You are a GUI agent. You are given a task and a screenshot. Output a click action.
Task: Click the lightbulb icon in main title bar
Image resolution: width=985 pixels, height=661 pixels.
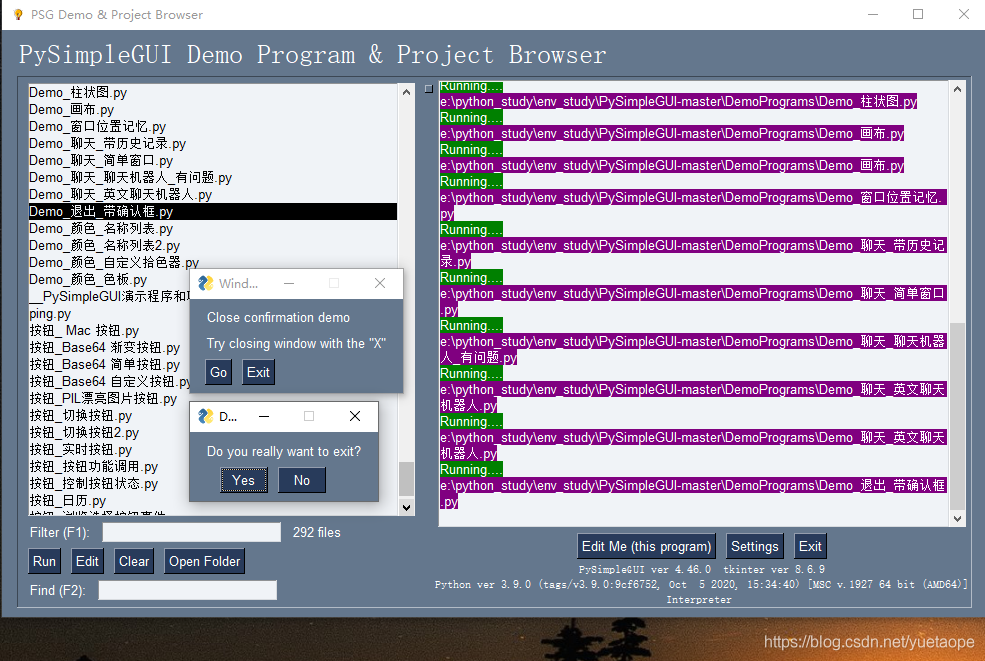[18, 14]
